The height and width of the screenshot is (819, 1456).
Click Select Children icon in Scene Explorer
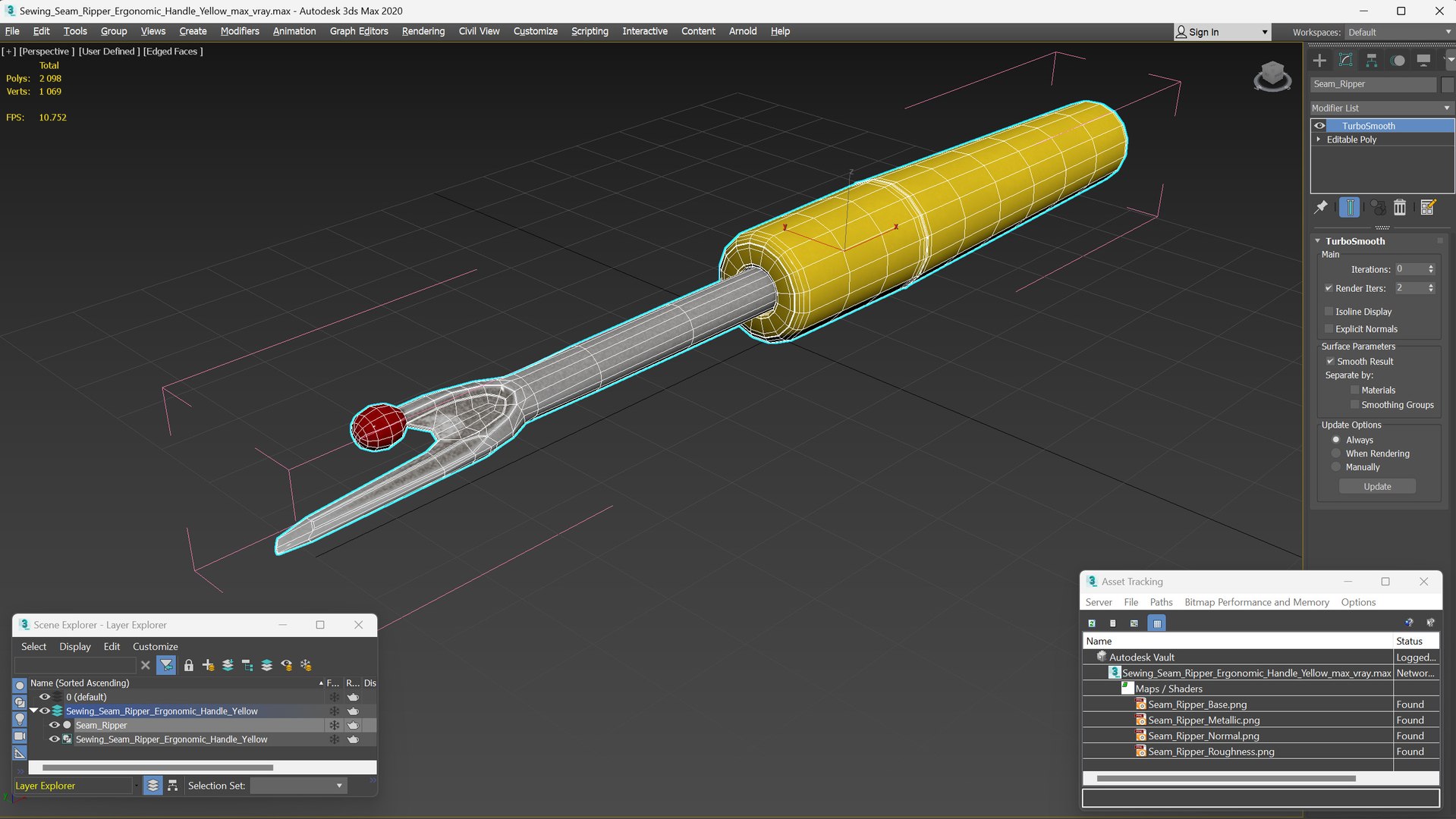247,665
